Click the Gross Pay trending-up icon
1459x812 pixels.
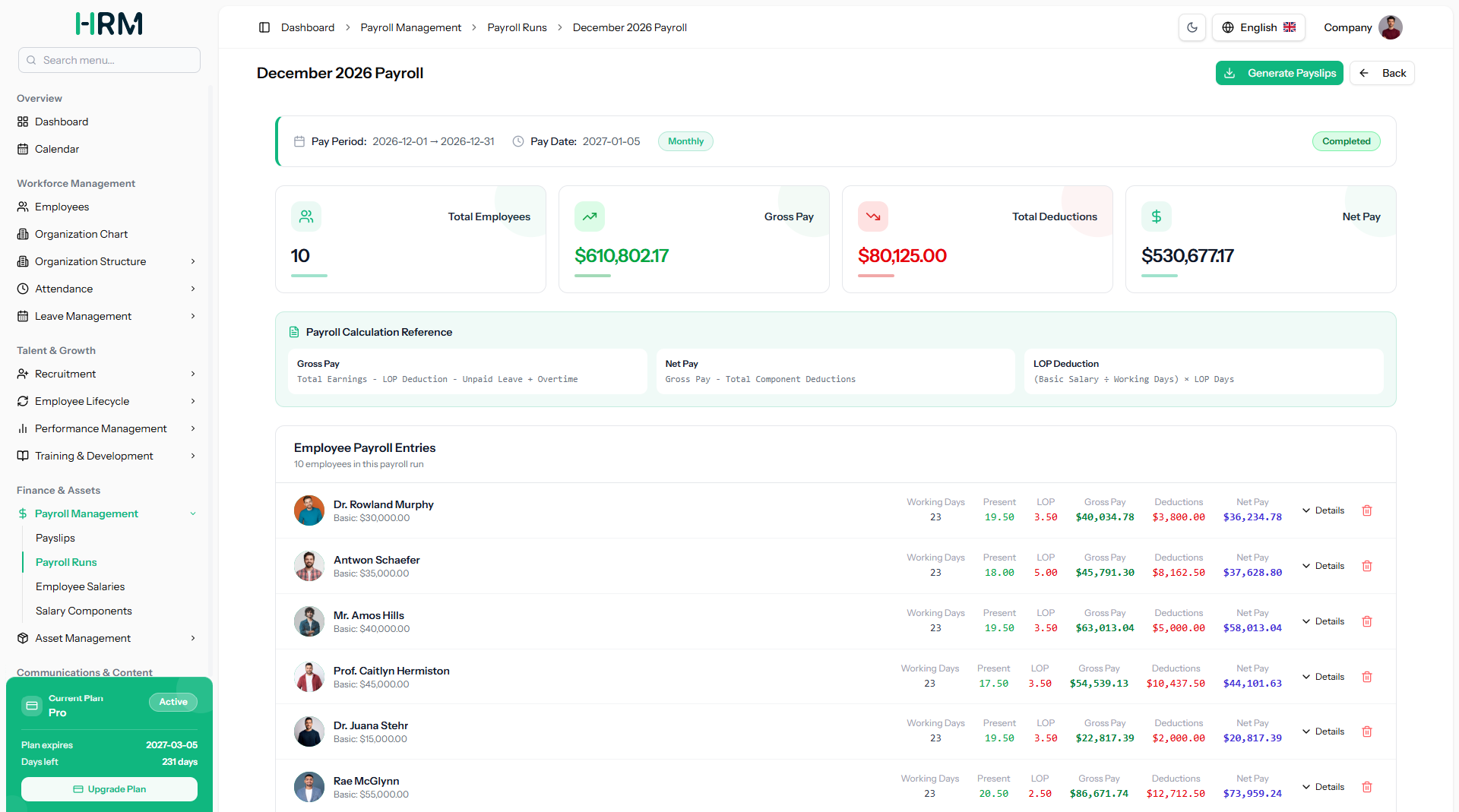coord(590,216)
